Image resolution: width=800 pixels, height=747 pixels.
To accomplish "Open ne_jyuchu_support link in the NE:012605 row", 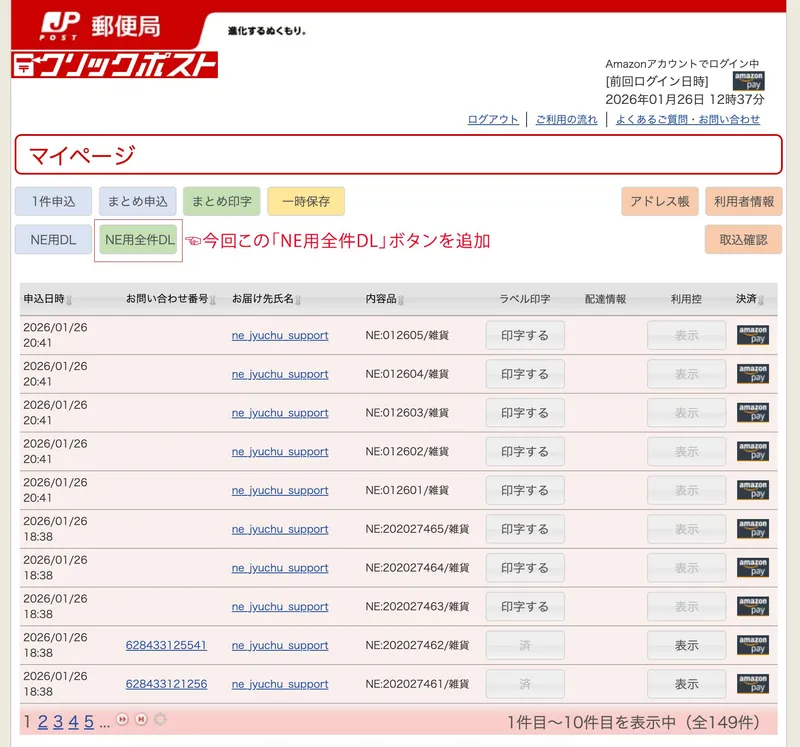I will (x=280, y=336).
